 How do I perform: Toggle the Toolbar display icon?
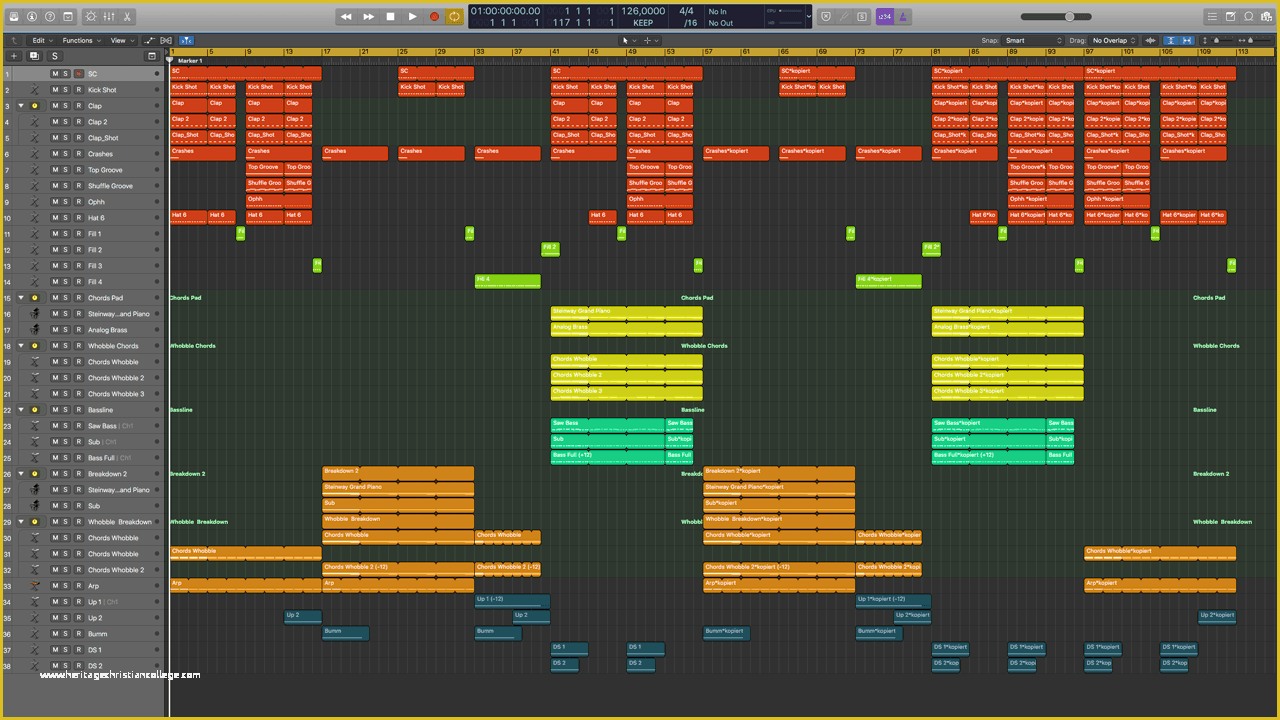[67, 17]
